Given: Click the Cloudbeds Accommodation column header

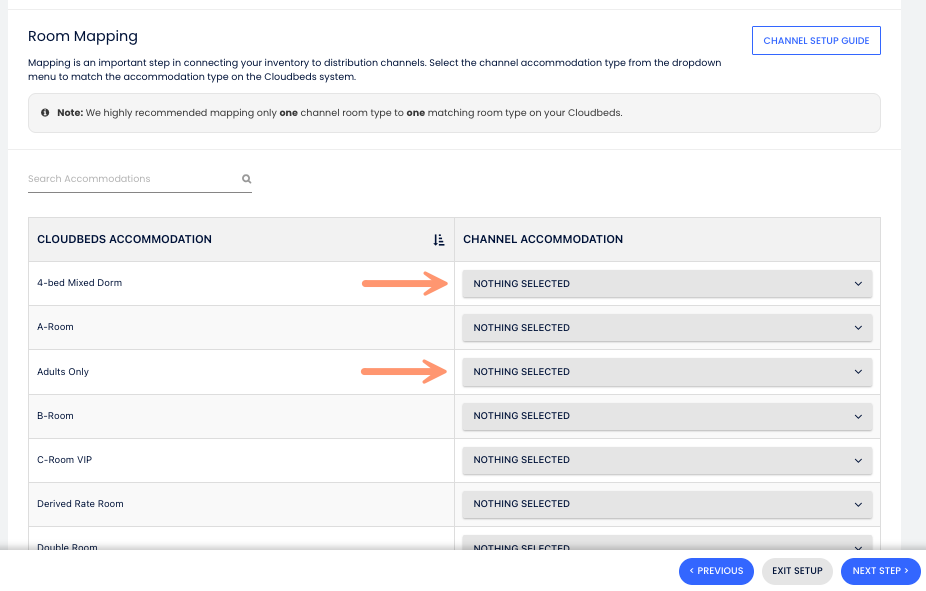Looking at the screenshot, I should 124,240.
